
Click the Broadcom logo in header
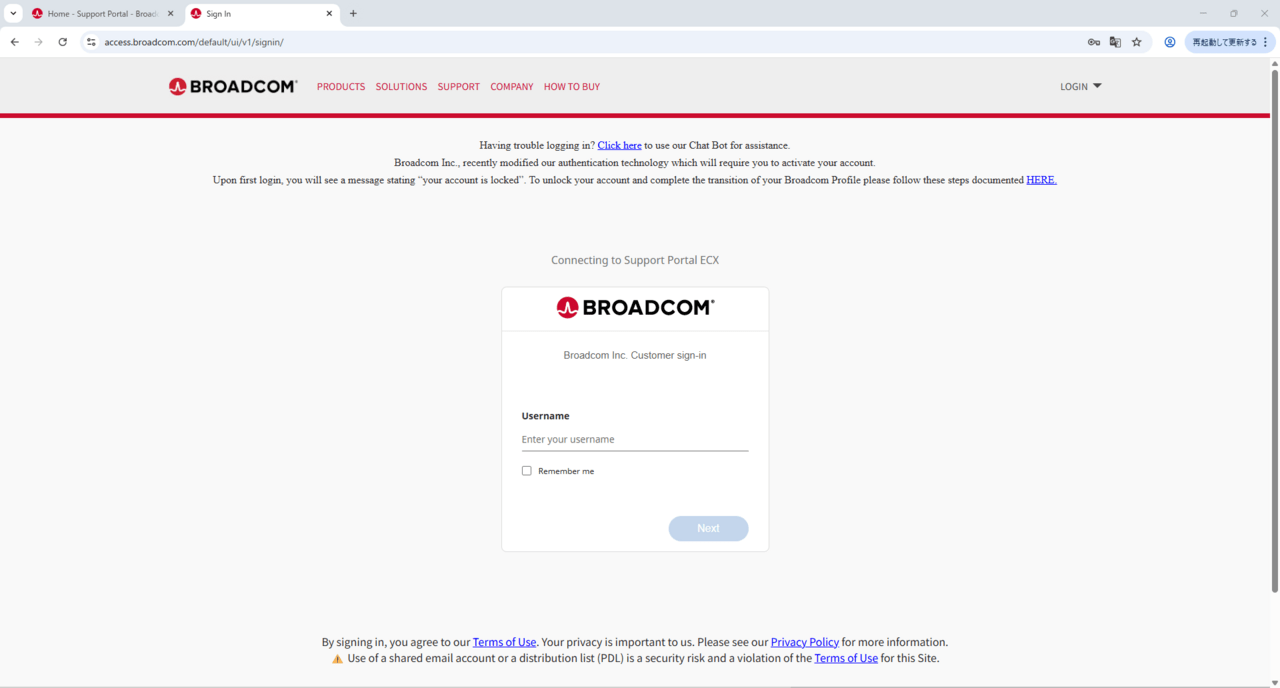point(233,86)
